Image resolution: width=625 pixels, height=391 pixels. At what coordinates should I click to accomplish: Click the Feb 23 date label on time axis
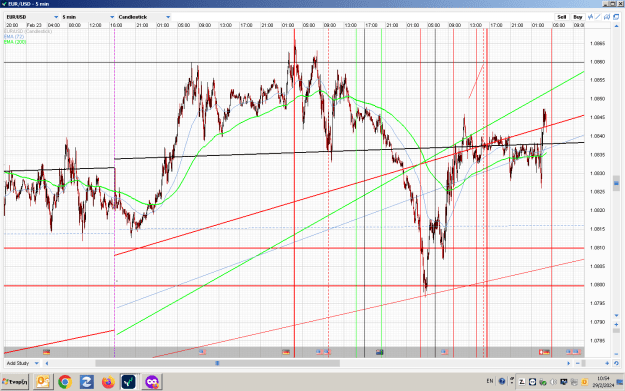34,25
